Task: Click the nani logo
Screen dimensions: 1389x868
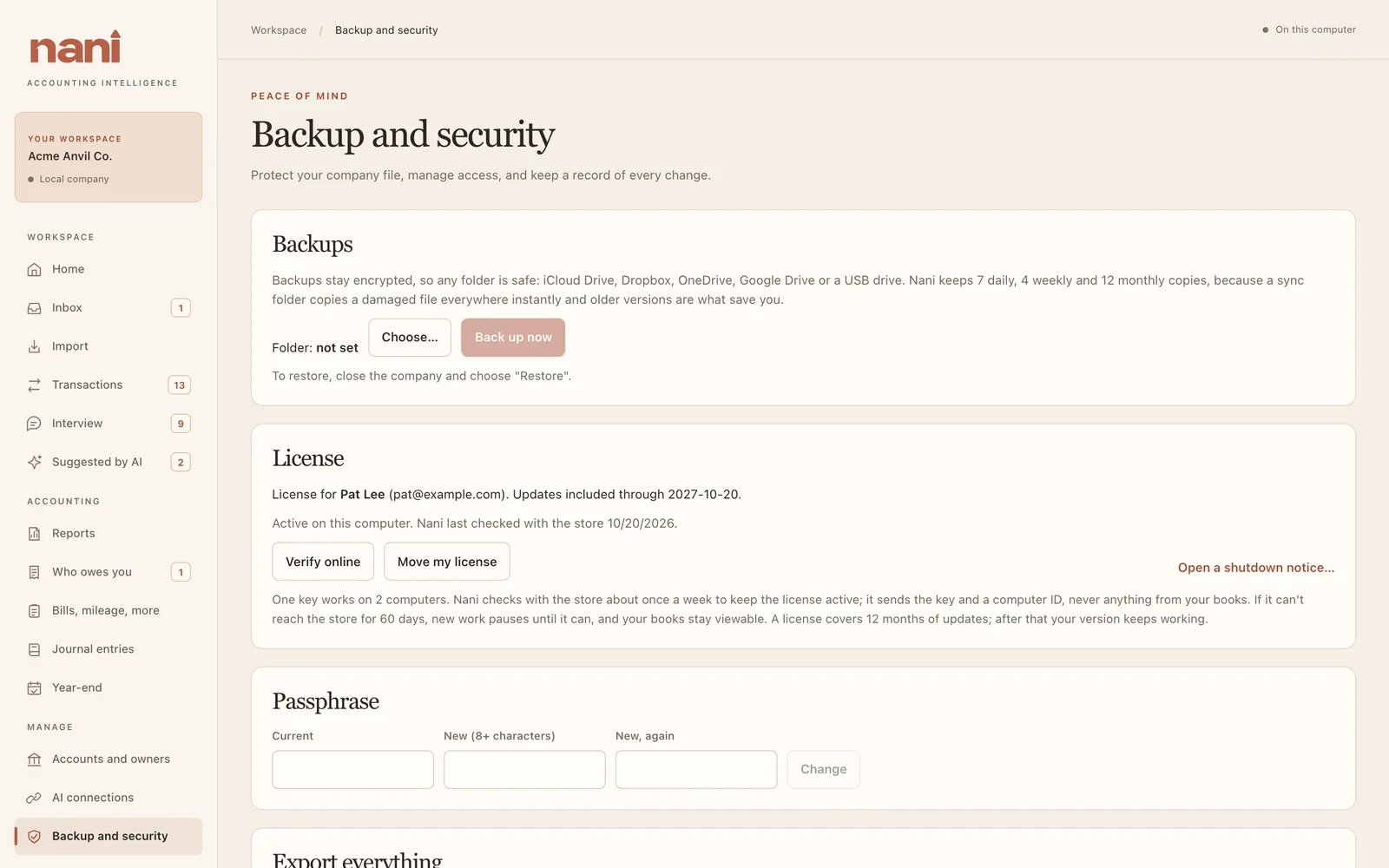Action: click(76, 48)
